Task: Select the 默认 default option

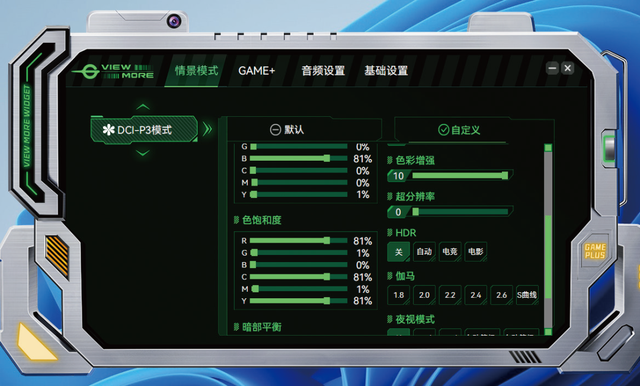Action: pyautogui.click(x=287, y=130)
